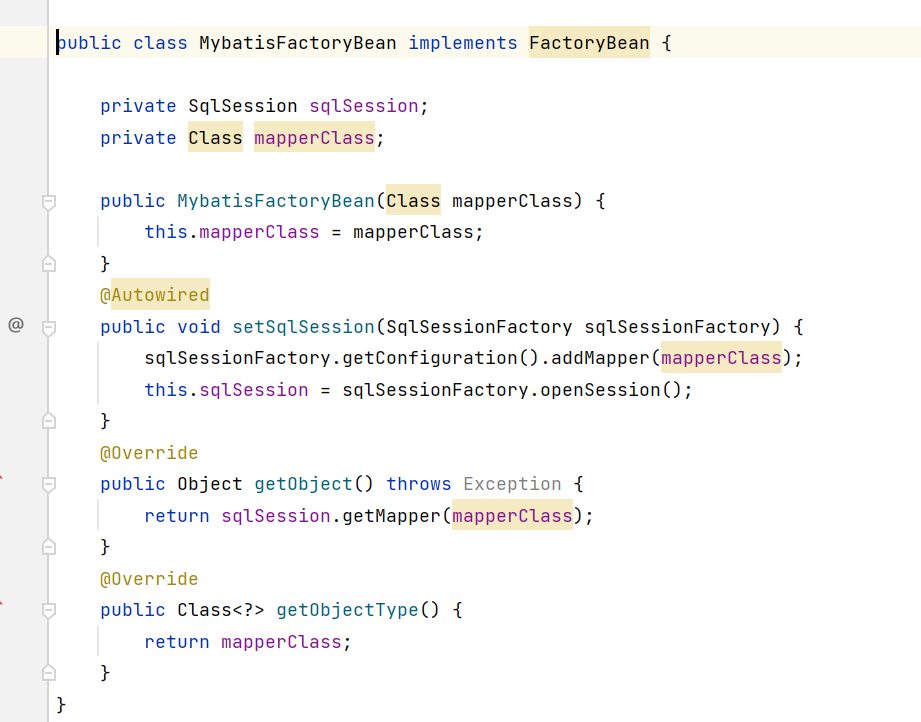Click the @Autowired annotation
The height and width of the screenshot is (722, 921).
click(x=154, y=295)
